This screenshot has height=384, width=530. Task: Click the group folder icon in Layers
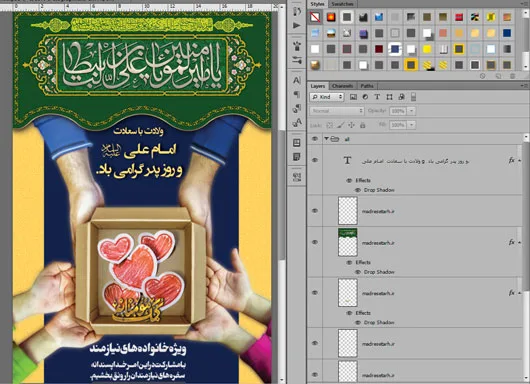click(x=335, y=139)
